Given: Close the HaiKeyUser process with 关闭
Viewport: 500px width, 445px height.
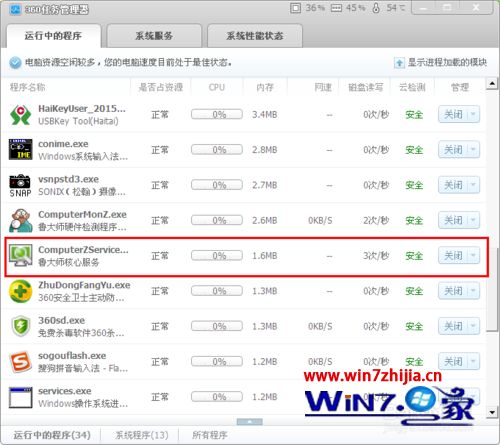Looking at the screenshot, I should click(453, 115).
